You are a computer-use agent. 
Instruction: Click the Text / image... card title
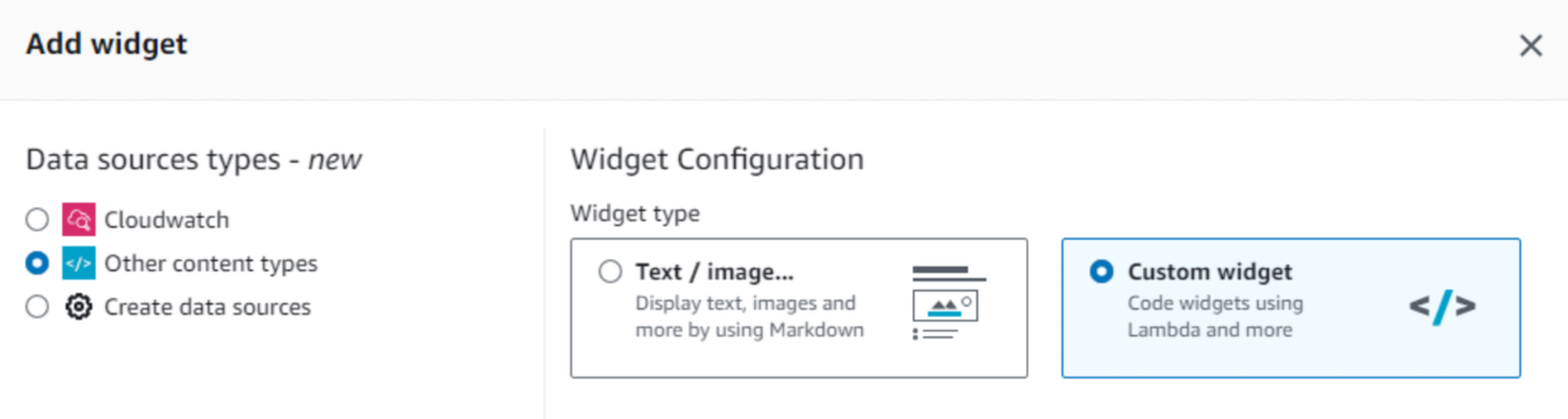click(x=714, y=272)
